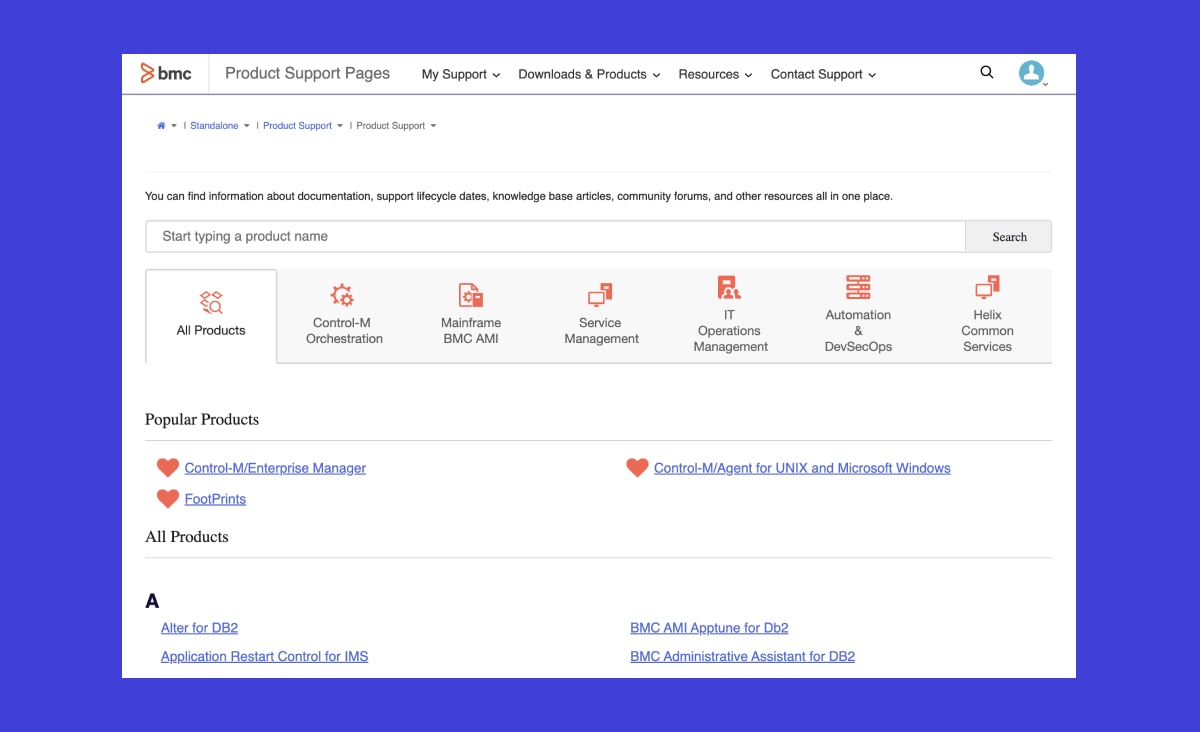The height and width of the screenshot is (732, 1200).
Task: Expand the Standalone breadcrumb dropdown
Action: coord(247,125)
